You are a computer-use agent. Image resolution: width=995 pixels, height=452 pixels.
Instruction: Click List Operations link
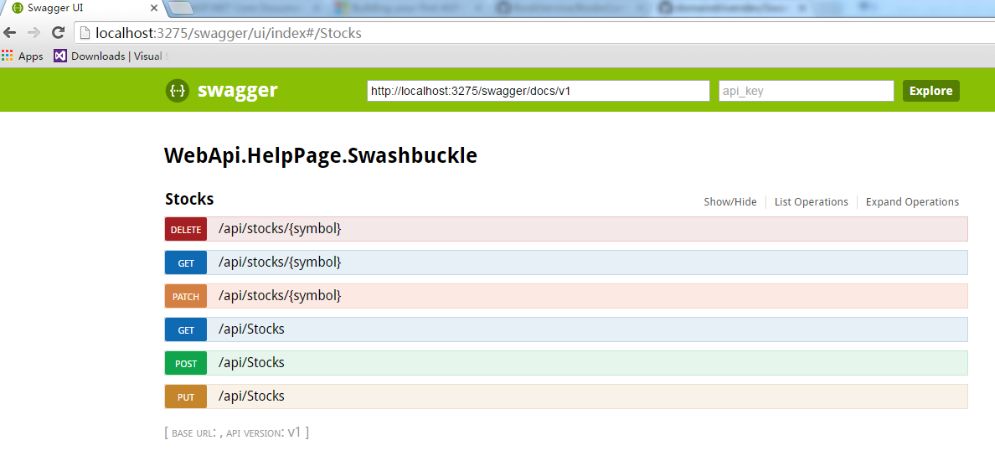point(811,202)
